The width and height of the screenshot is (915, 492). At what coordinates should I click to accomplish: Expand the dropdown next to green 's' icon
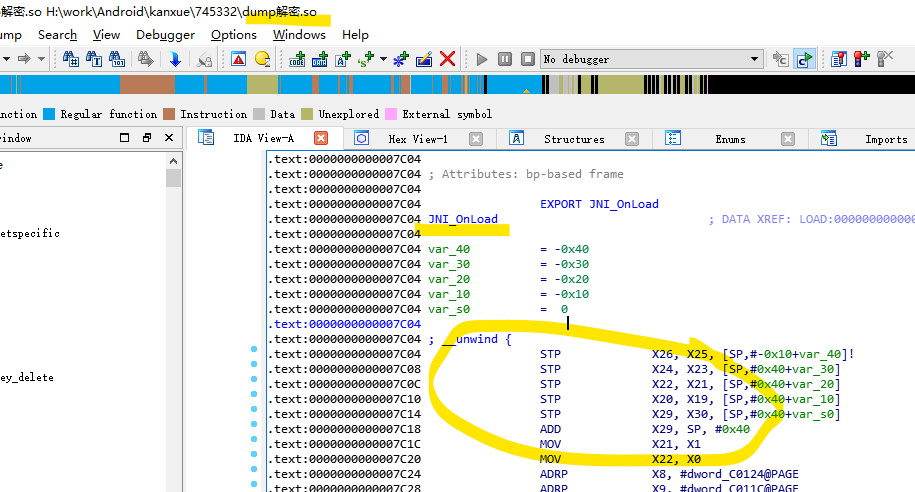point(383,59)
